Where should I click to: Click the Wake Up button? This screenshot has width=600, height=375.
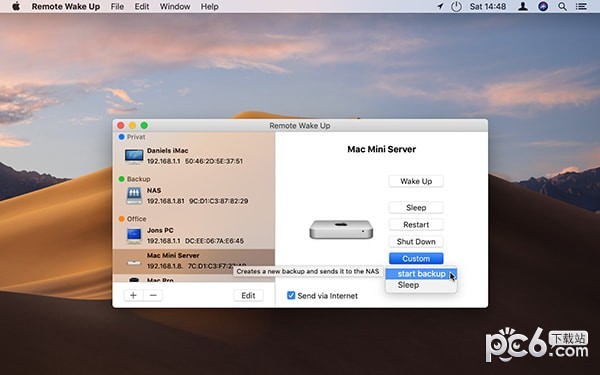point(416,181)
